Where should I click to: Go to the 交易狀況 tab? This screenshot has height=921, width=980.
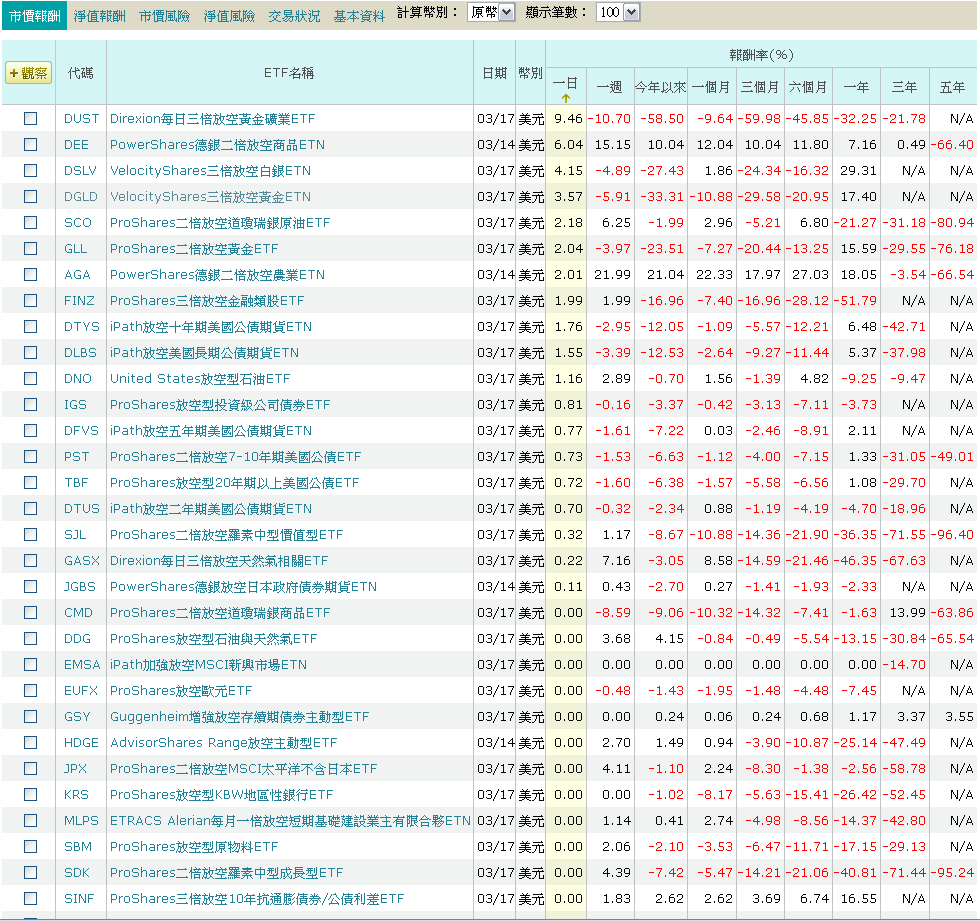click(x=294, y=16)
